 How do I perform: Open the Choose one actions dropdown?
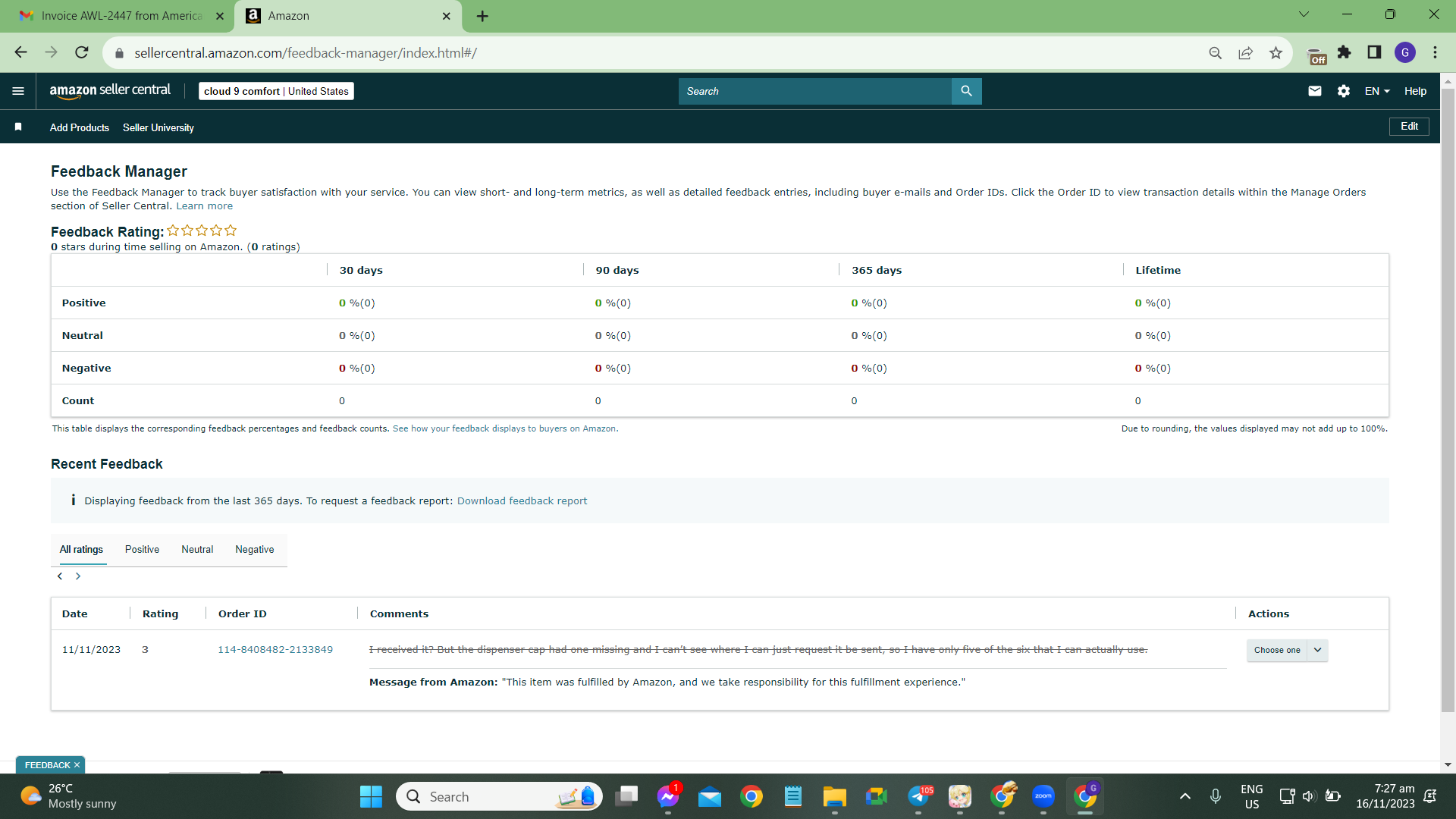[x=1287, y=650]
